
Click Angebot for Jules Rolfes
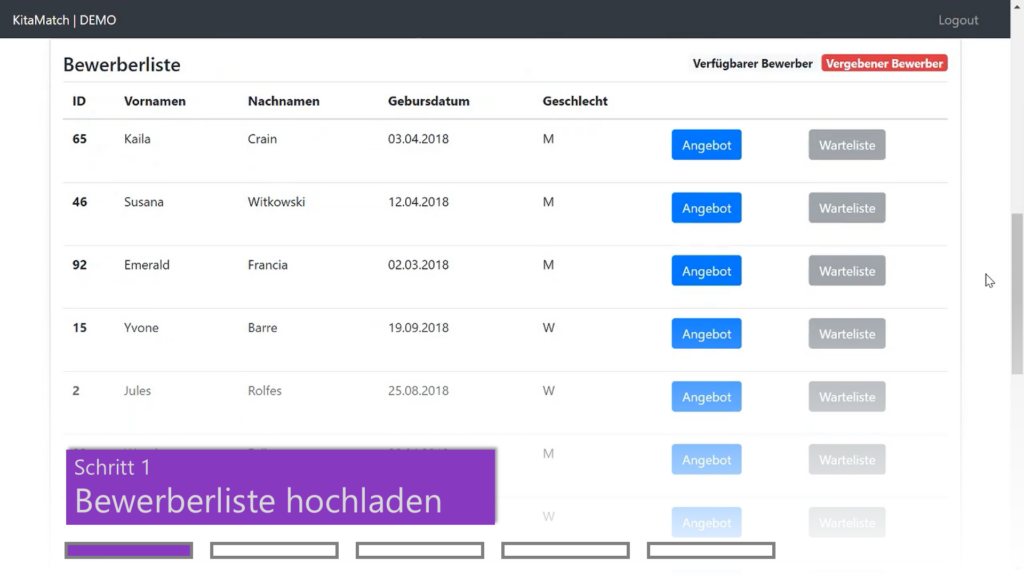(706, 397)
